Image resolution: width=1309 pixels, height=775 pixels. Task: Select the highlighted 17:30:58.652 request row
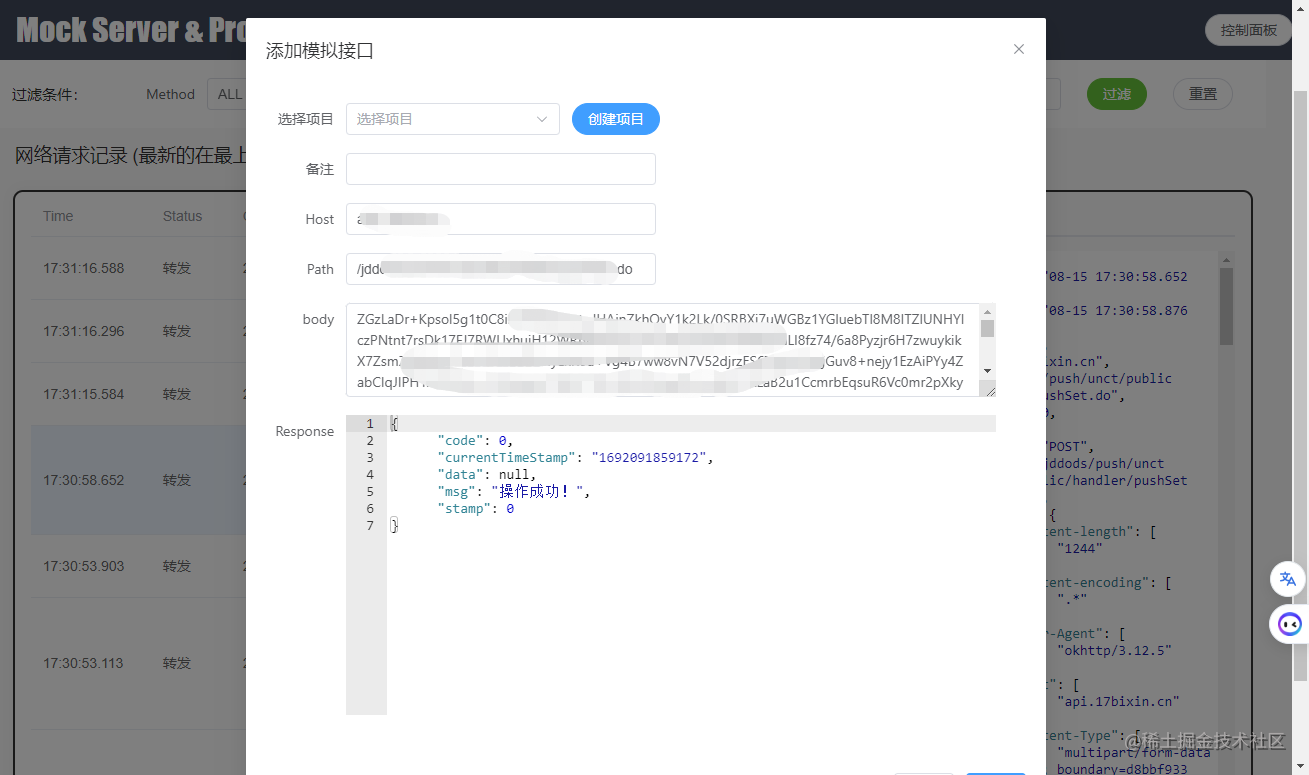click(138, 480)
